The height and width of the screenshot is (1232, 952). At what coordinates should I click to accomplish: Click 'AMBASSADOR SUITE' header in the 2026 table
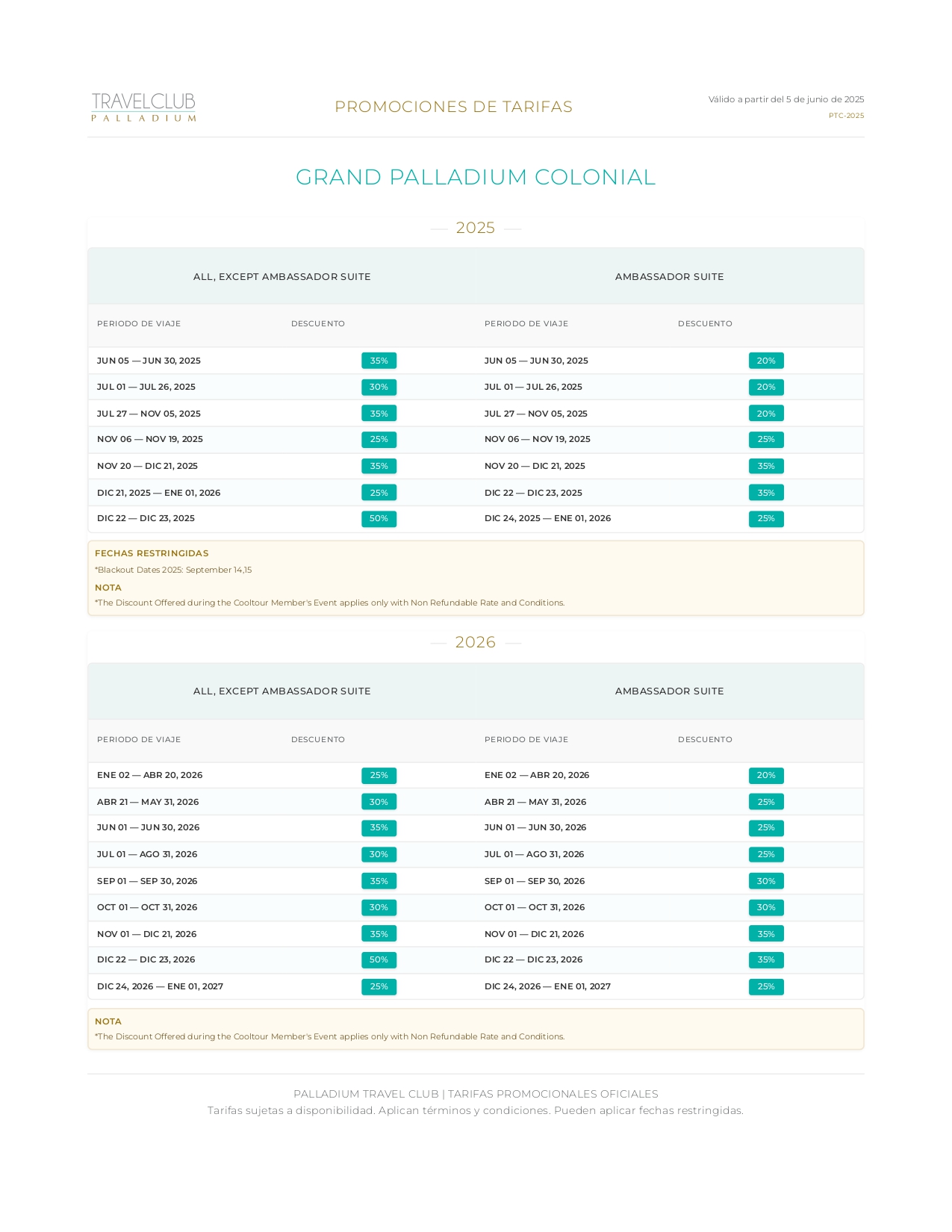click(x=670, y=691)
